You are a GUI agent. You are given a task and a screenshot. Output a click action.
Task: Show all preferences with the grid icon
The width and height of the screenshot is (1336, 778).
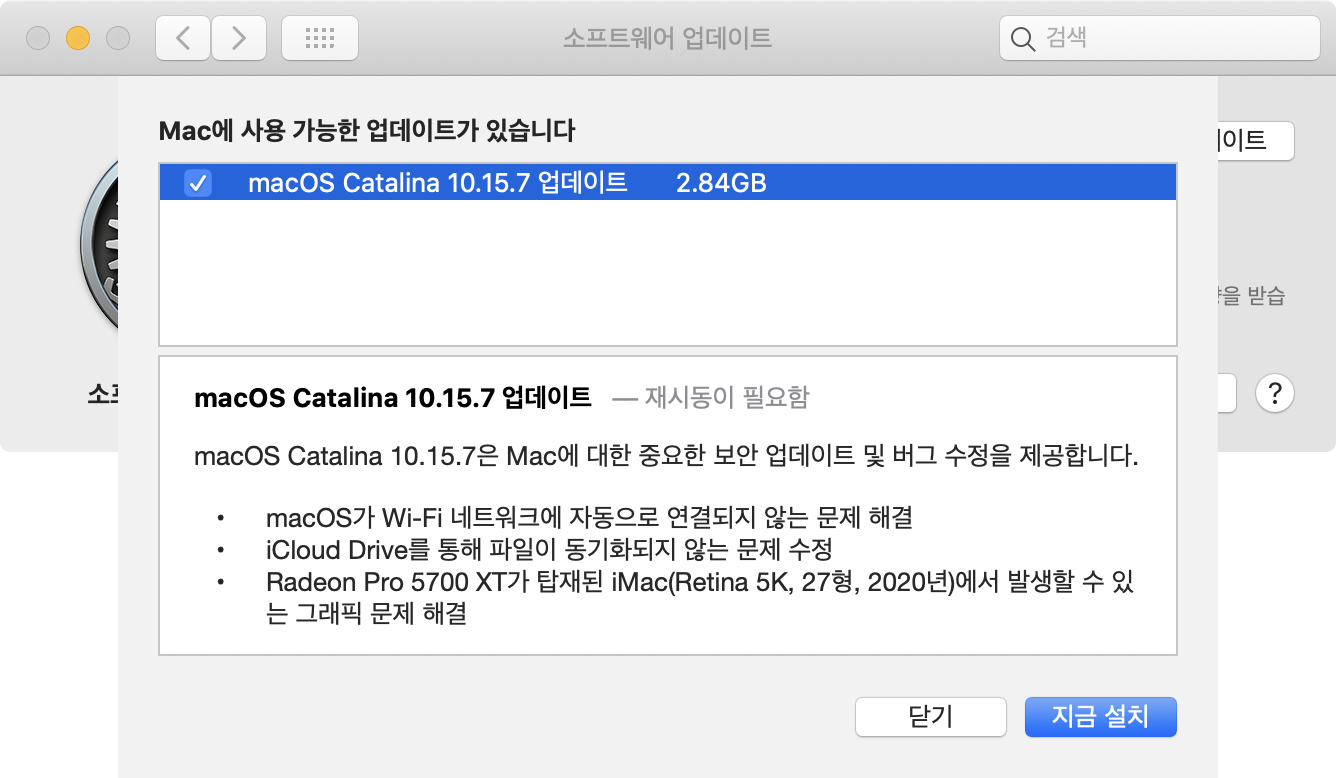coord(320,38)
